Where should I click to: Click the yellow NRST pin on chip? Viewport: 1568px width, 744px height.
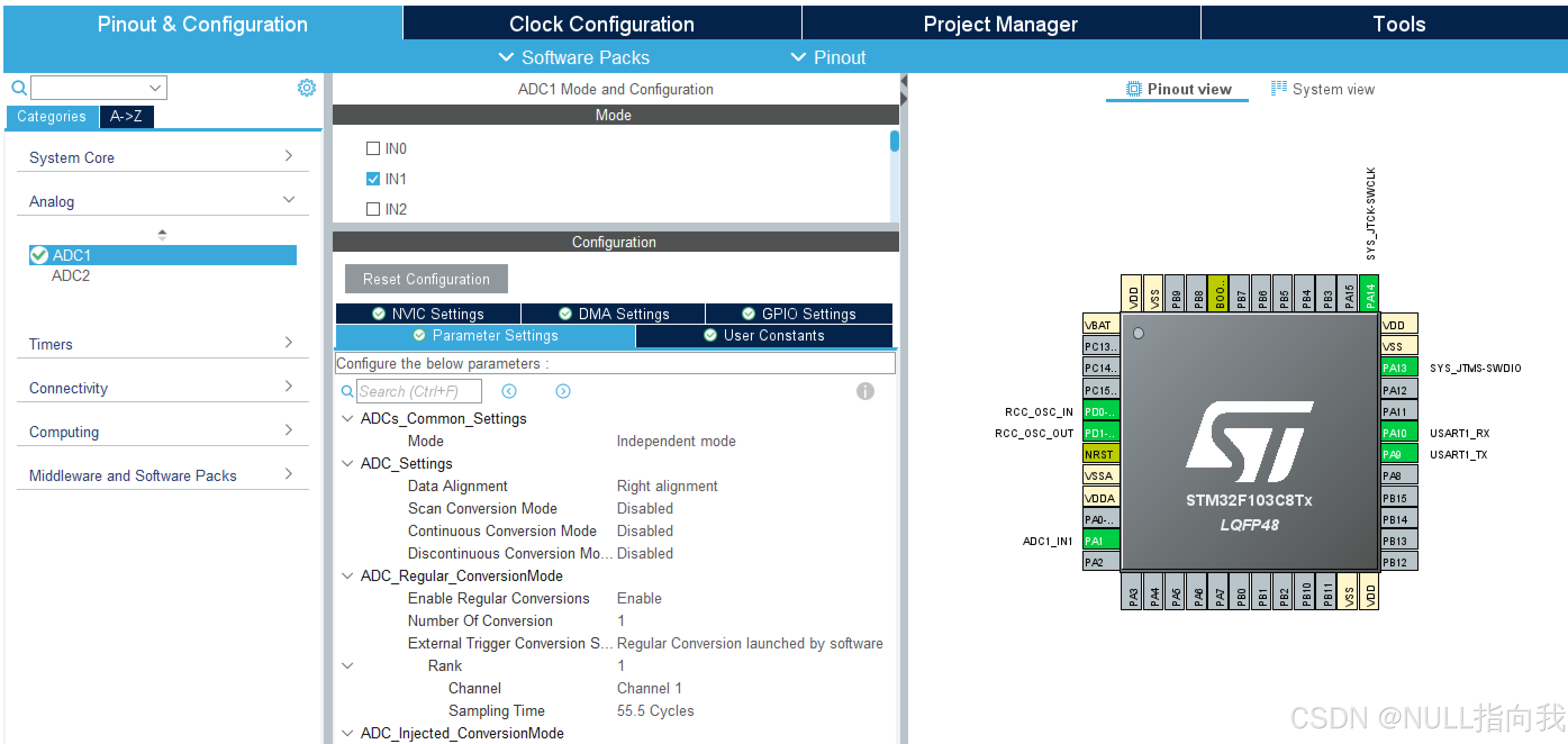(x=1100, y=454)
